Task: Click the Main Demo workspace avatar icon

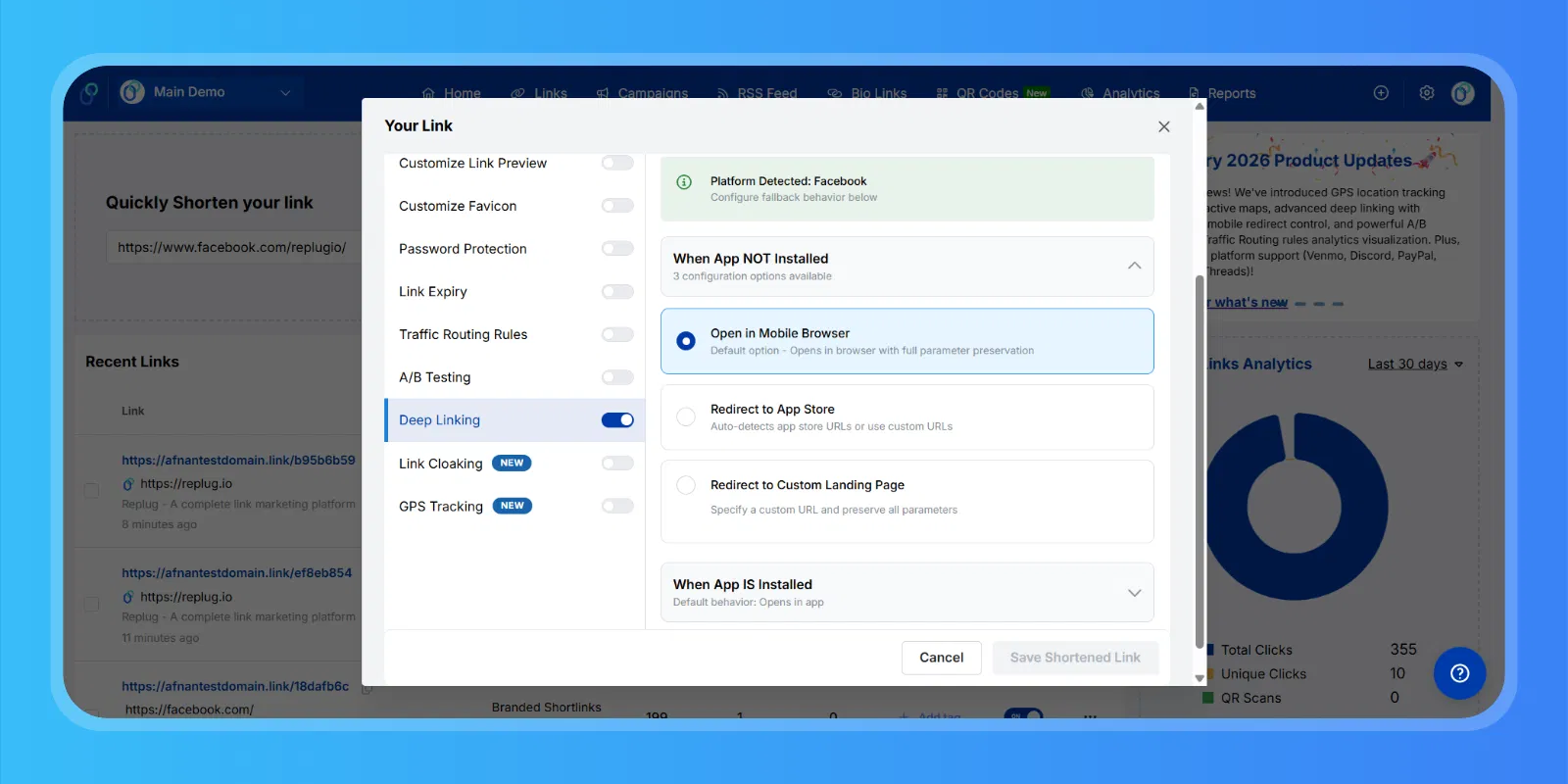Action: pos(132,92)
